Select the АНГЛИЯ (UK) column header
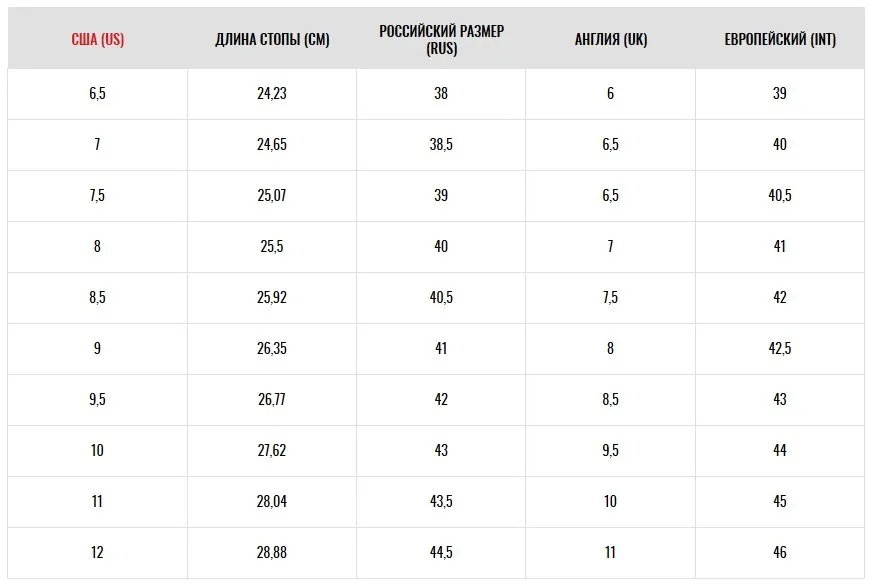The height and width of the screenshot is (588, 878). (611, 39)
